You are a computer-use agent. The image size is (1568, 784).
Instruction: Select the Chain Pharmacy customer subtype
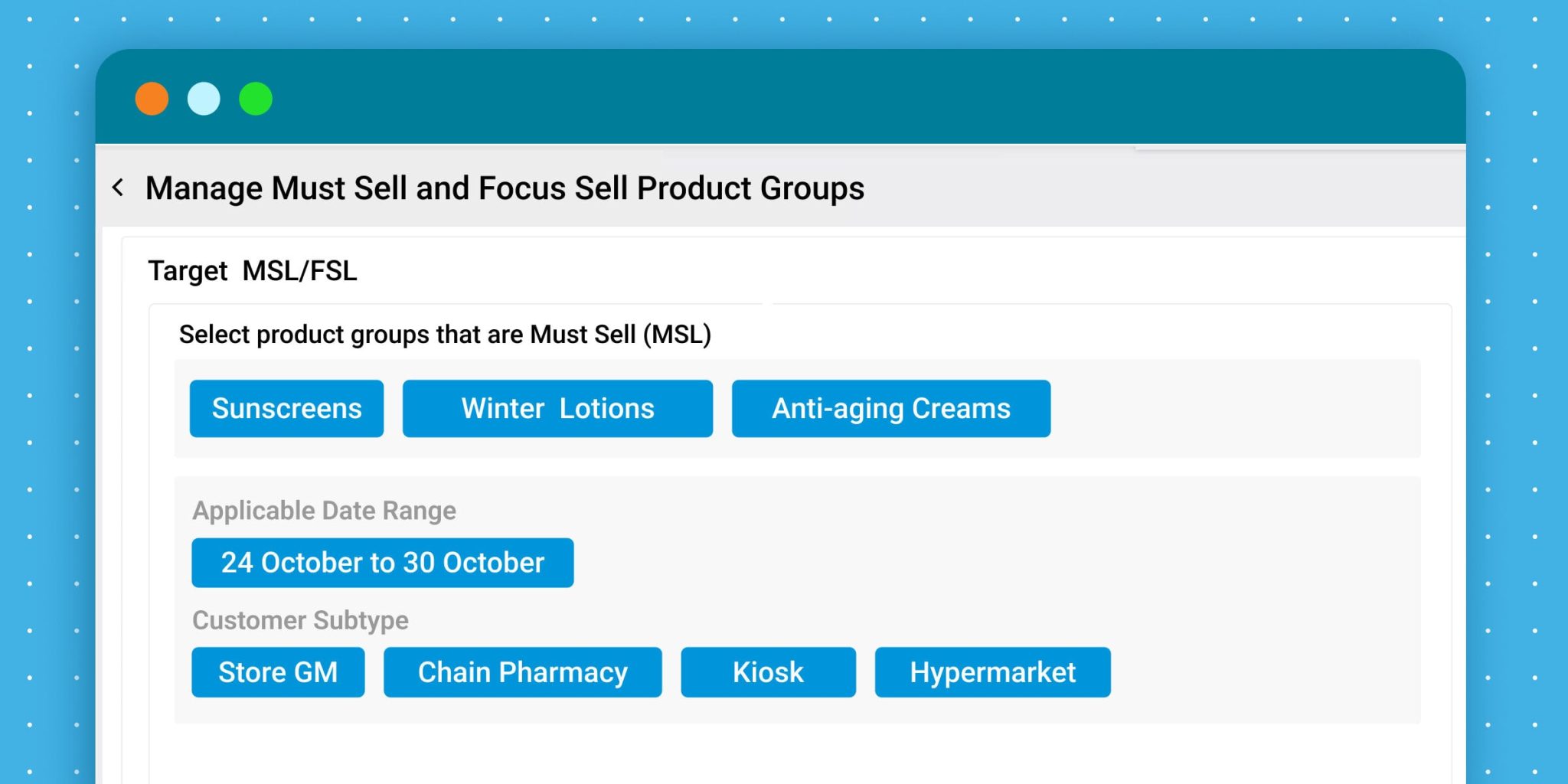coord(522,672)
